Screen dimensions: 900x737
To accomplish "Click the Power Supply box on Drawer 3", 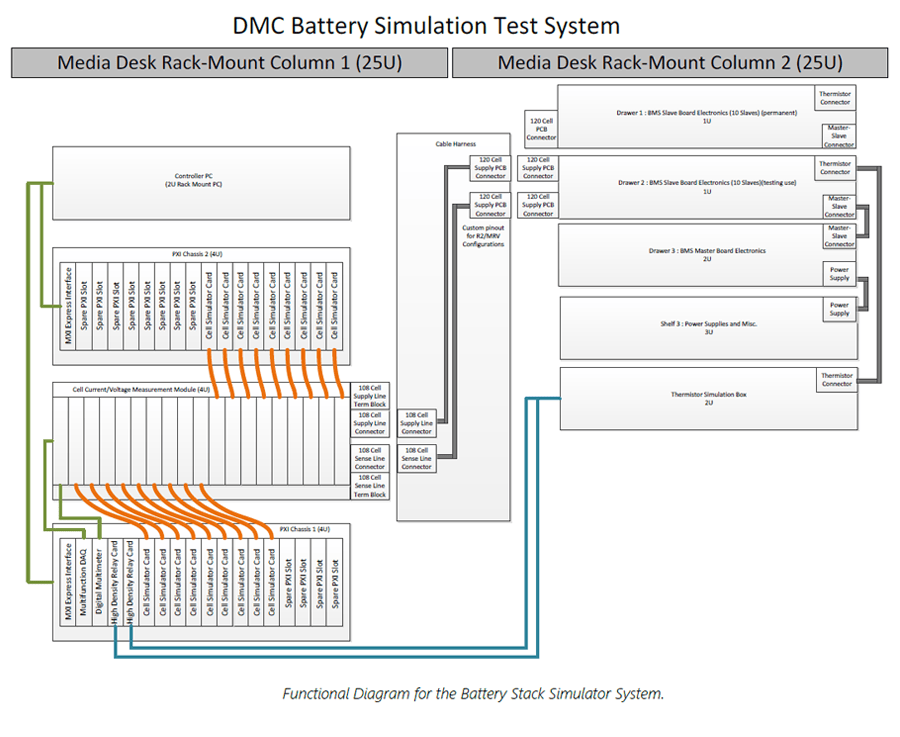I will pos(839,274).
